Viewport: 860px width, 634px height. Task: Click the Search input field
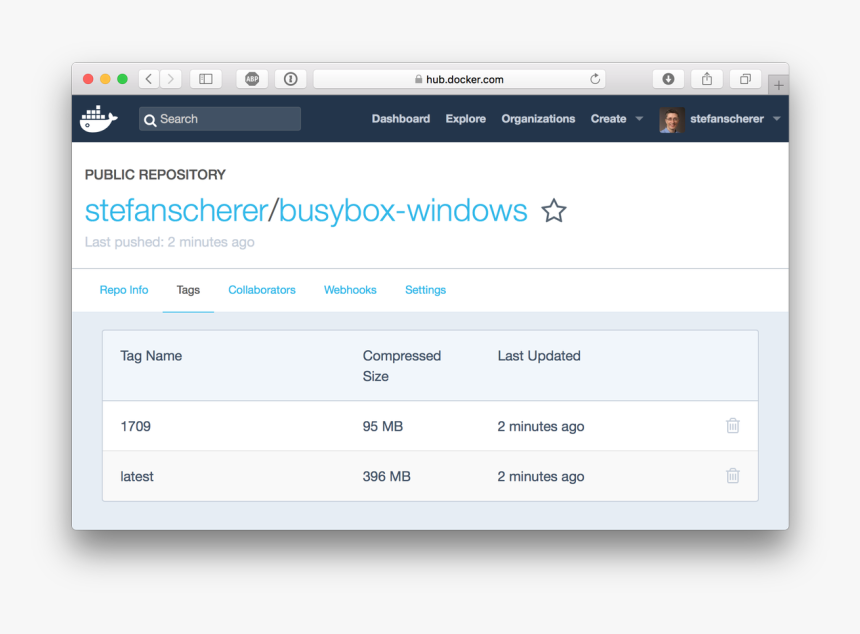[x=219, y=118]
